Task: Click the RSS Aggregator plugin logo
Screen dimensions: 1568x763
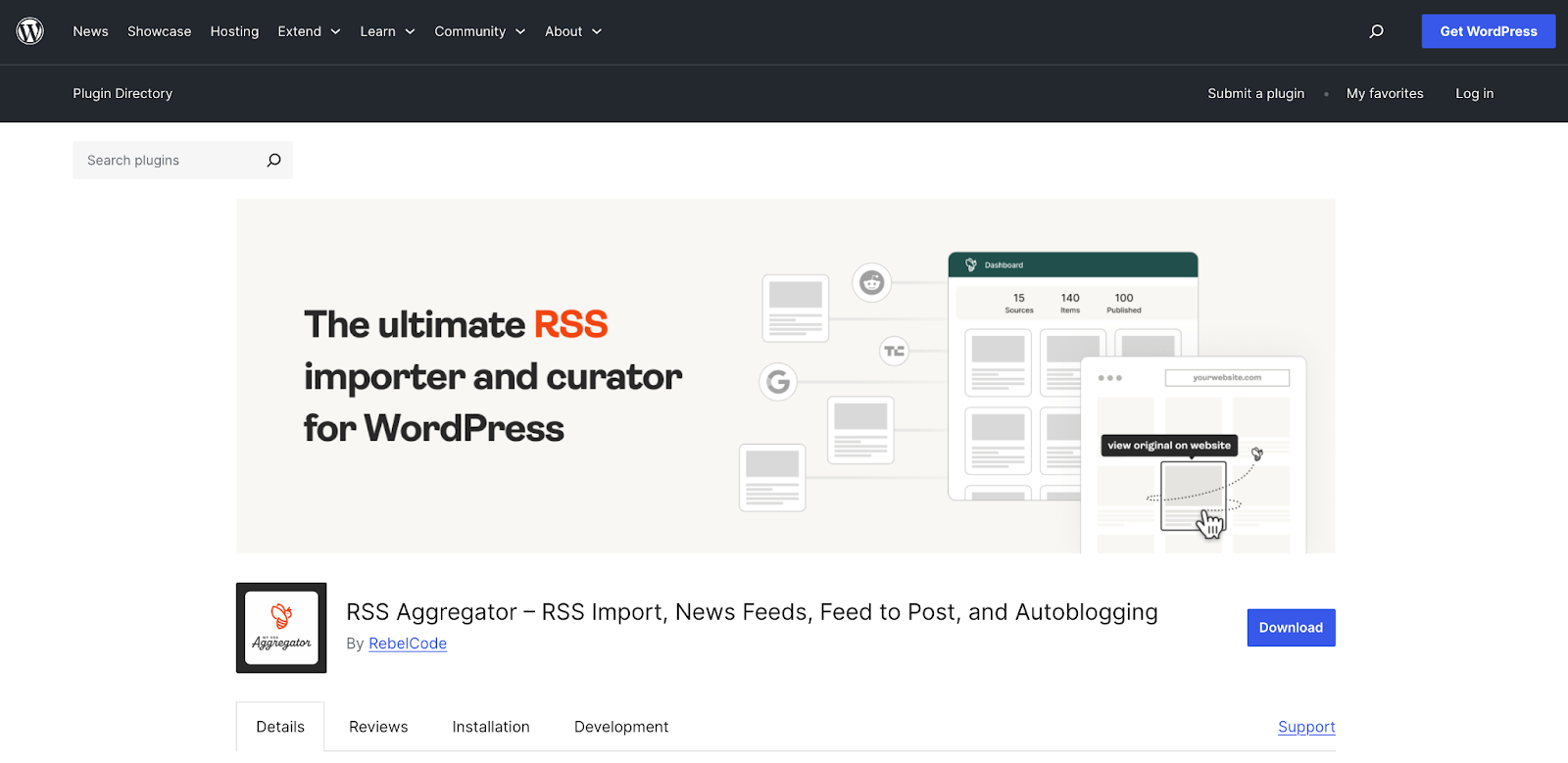Action: tap(281, 628)
